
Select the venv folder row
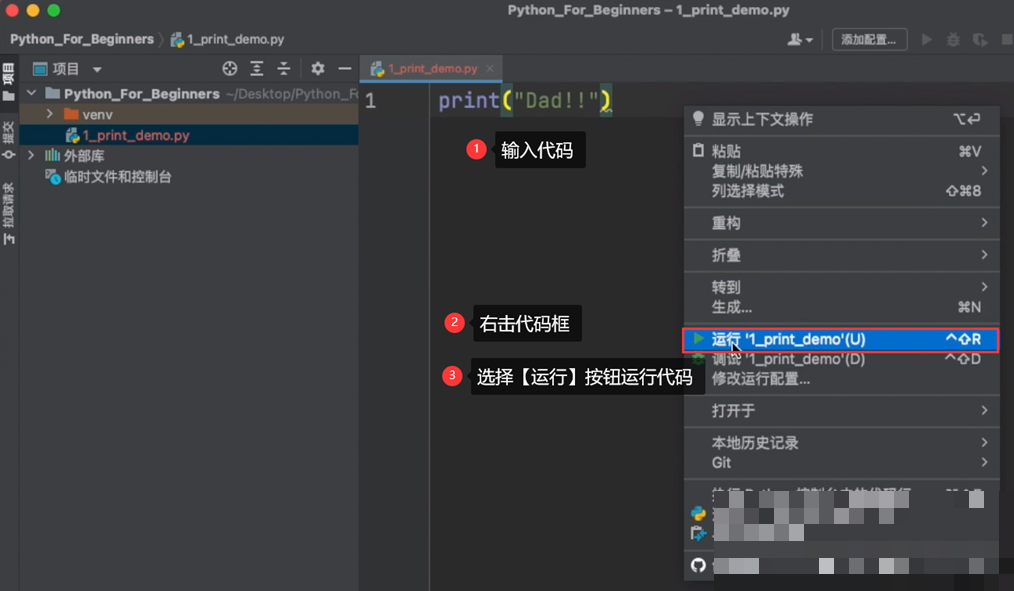pyautogui.click(x=189, y=114)
